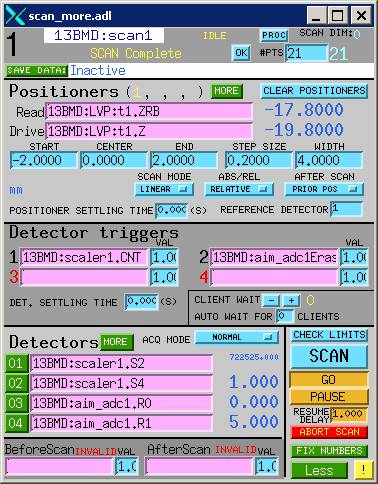Image resolution: width=378 pixels, height=484 pixels.
Task: Click AfterScan VAL field
Action: 267,466
